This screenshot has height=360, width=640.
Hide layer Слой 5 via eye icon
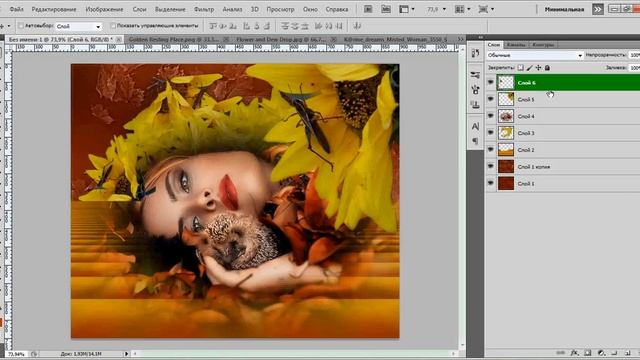point(490,99)
